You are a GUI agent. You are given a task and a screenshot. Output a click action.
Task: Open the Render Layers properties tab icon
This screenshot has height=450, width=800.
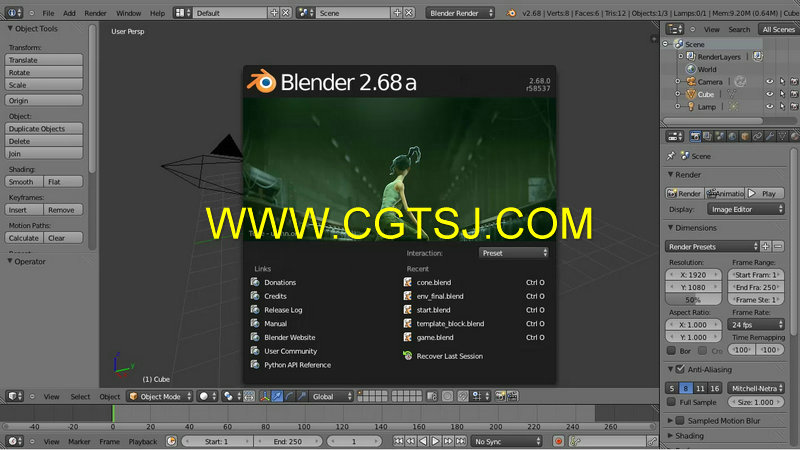click(x=708, y=136)
